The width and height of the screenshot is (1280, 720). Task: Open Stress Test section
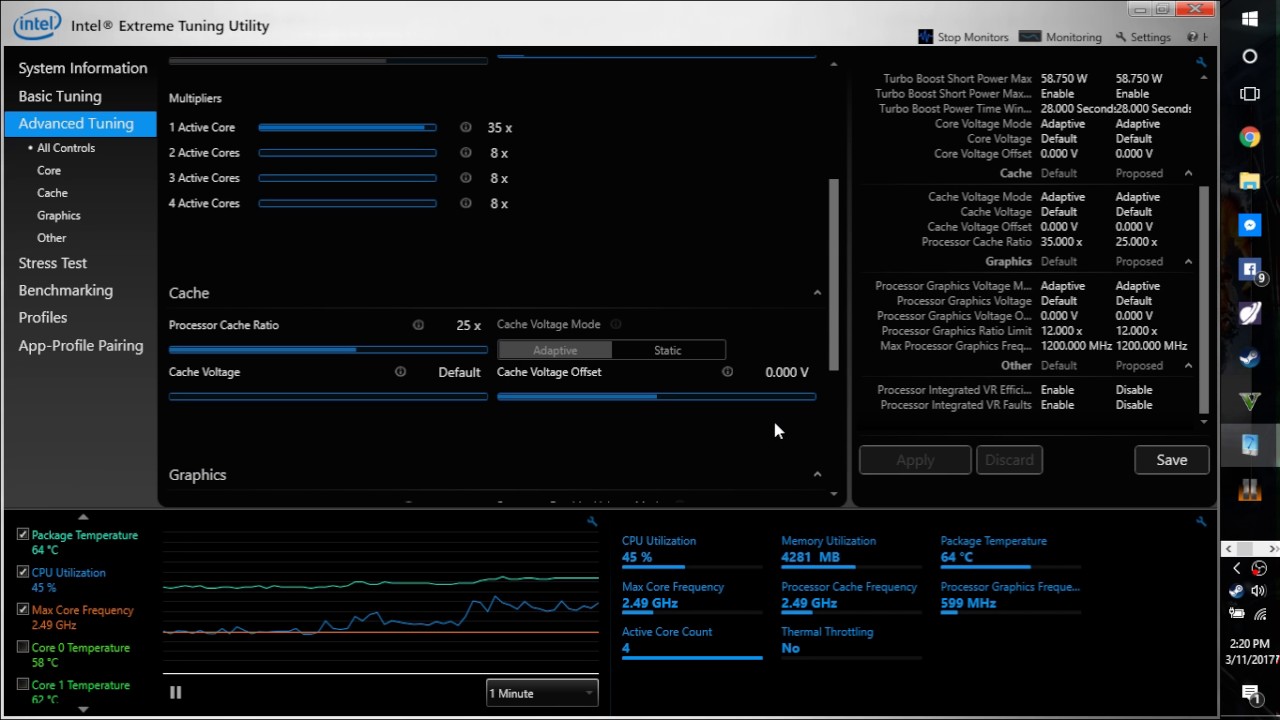[x=53, y=263]
